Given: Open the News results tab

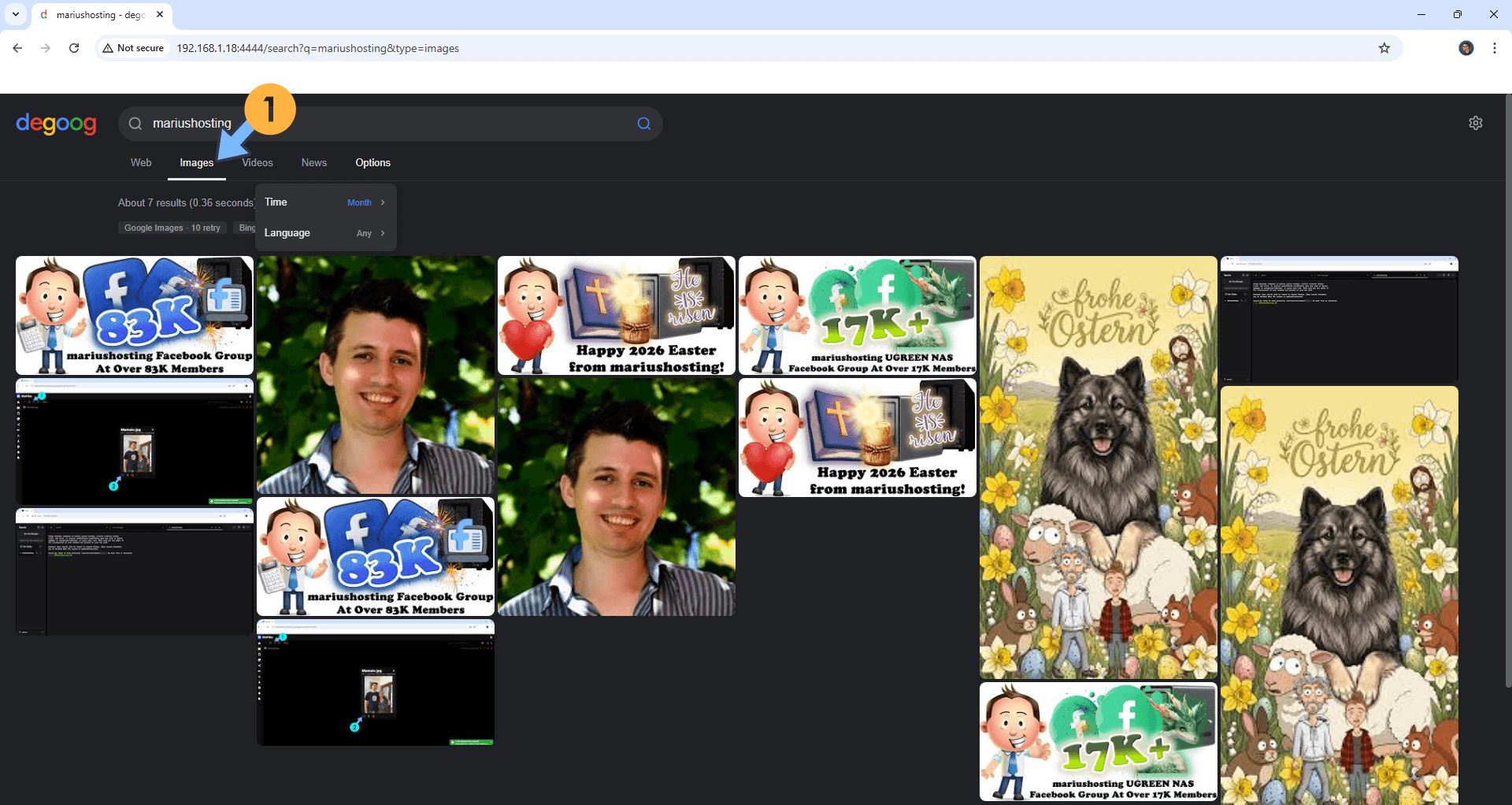Looking at the screenshot, I should pyautogui.click(x=313, y=163).
